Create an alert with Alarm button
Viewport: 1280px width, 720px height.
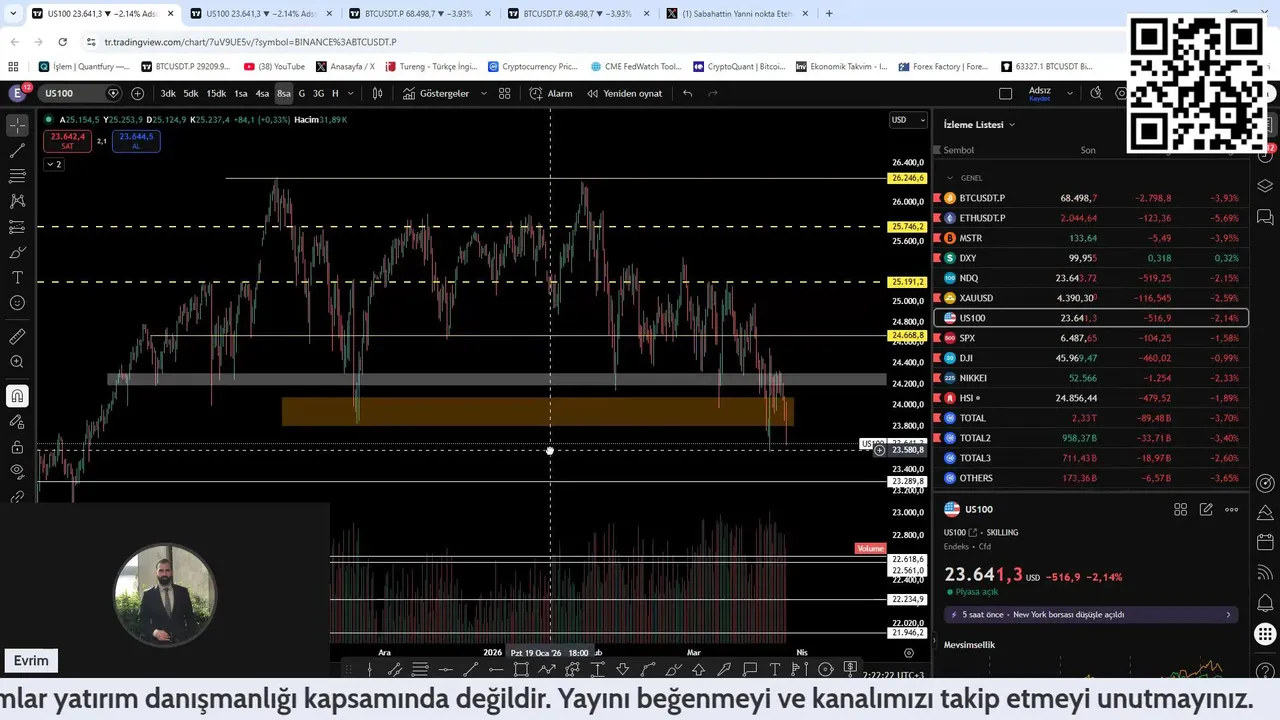click(551, 93)
